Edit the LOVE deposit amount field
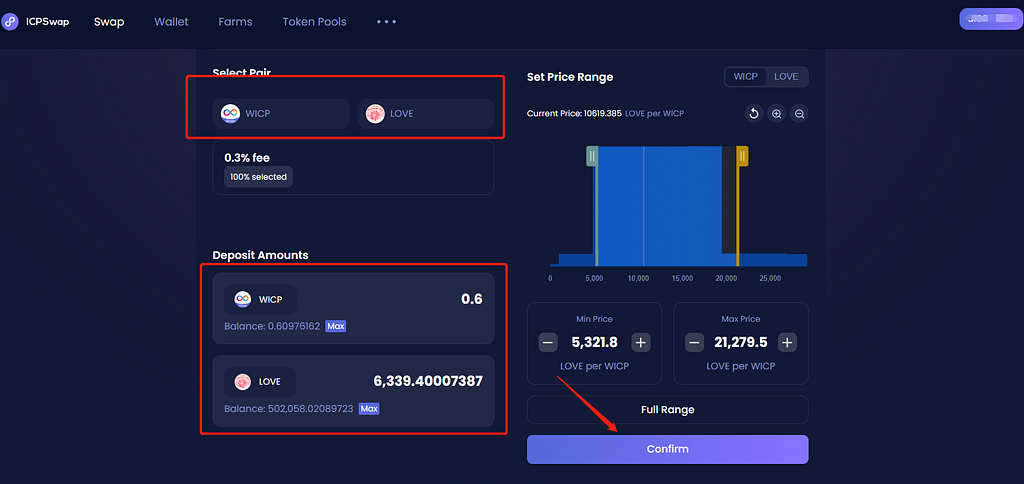 tap(428, 381)
